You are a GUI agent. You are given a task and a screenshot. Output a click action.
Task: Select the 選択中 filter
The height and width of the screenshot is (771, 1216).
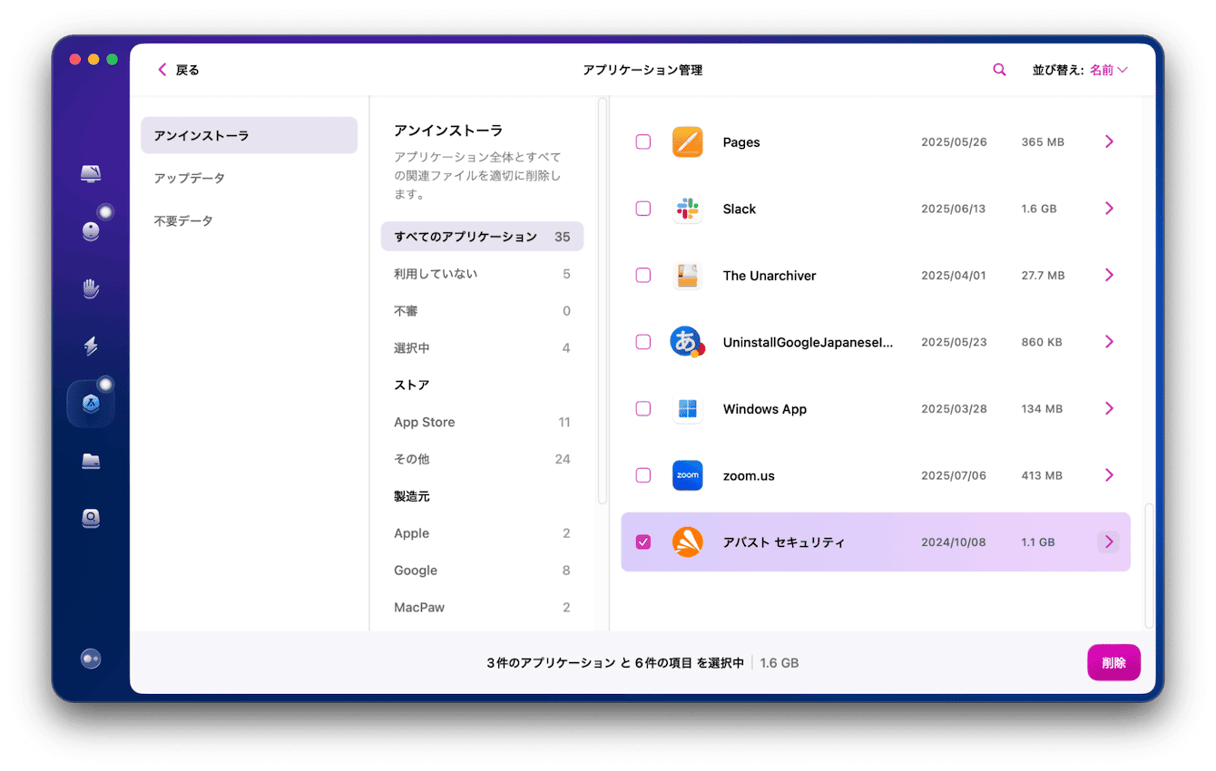tap(482, 348)
